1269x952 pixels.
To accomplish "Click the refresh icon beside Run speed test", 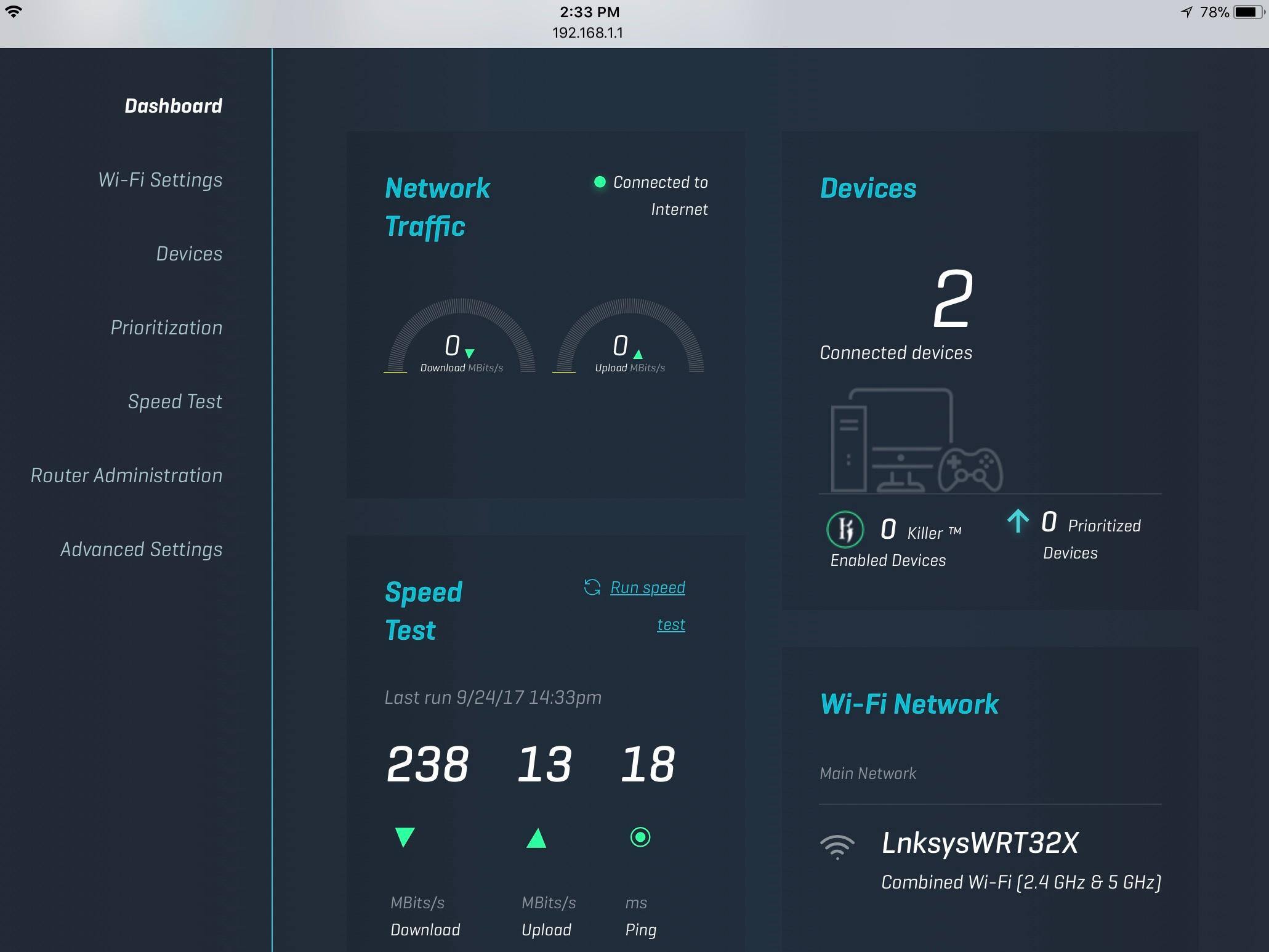I will click(592, 587).
